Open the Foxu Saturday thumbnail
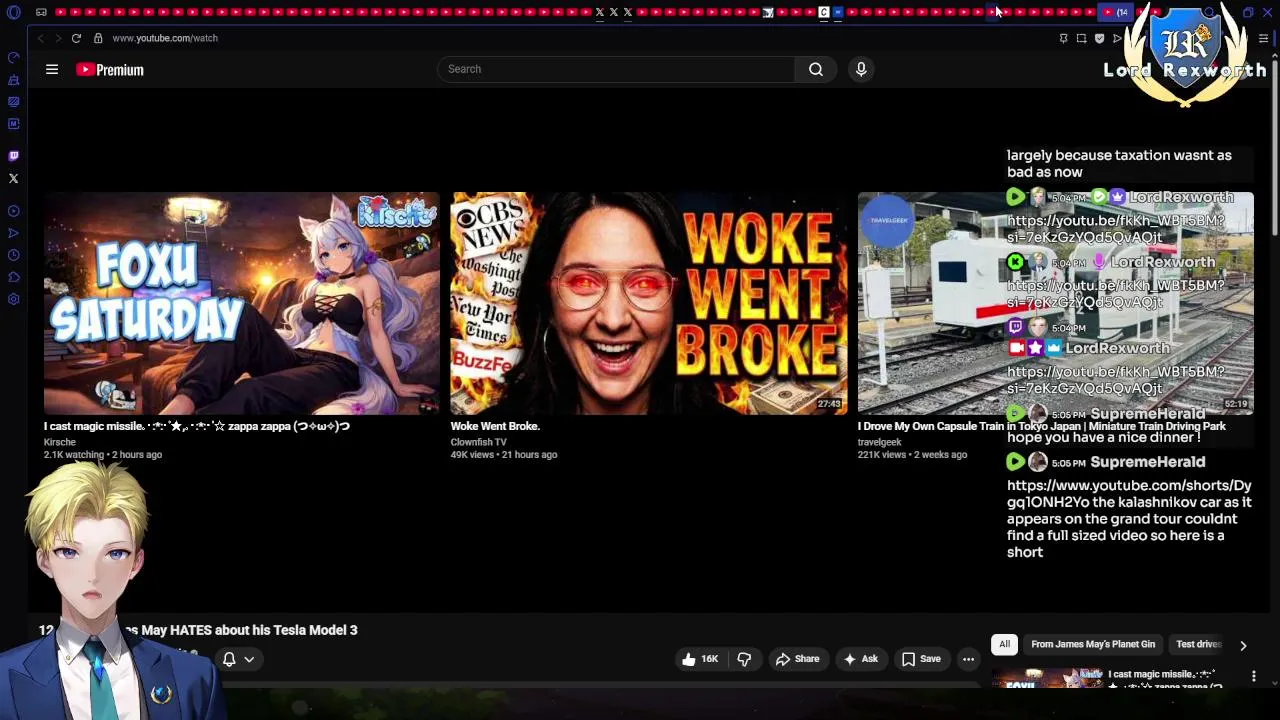Viewport: 1280px width, 720px height. pos(241,303)
